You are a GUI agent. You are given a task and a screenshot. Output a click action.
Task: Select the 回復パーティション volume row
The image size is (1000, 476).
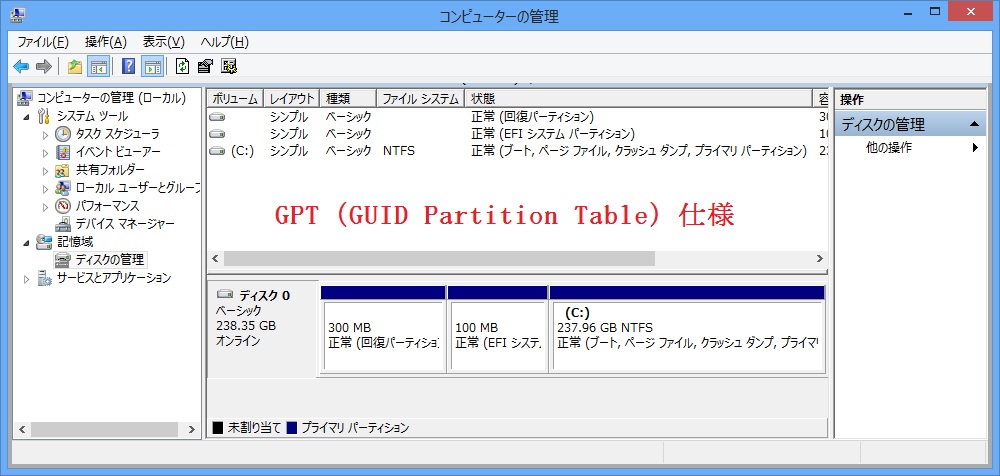pos(517,117)
